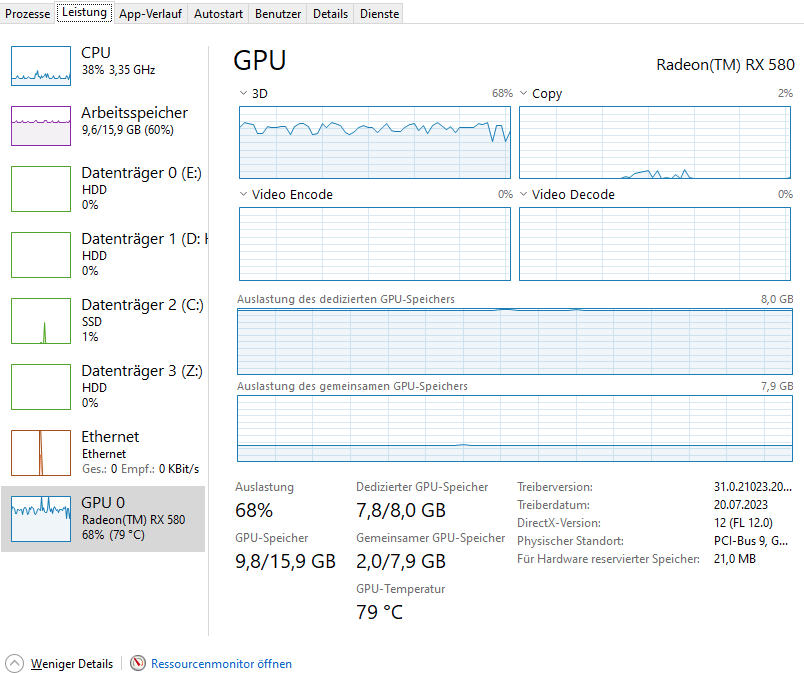The image size is (804, 673).
Task: Open Arbeitsspeicher memory graph in sidebar
Action: point(41,126)
